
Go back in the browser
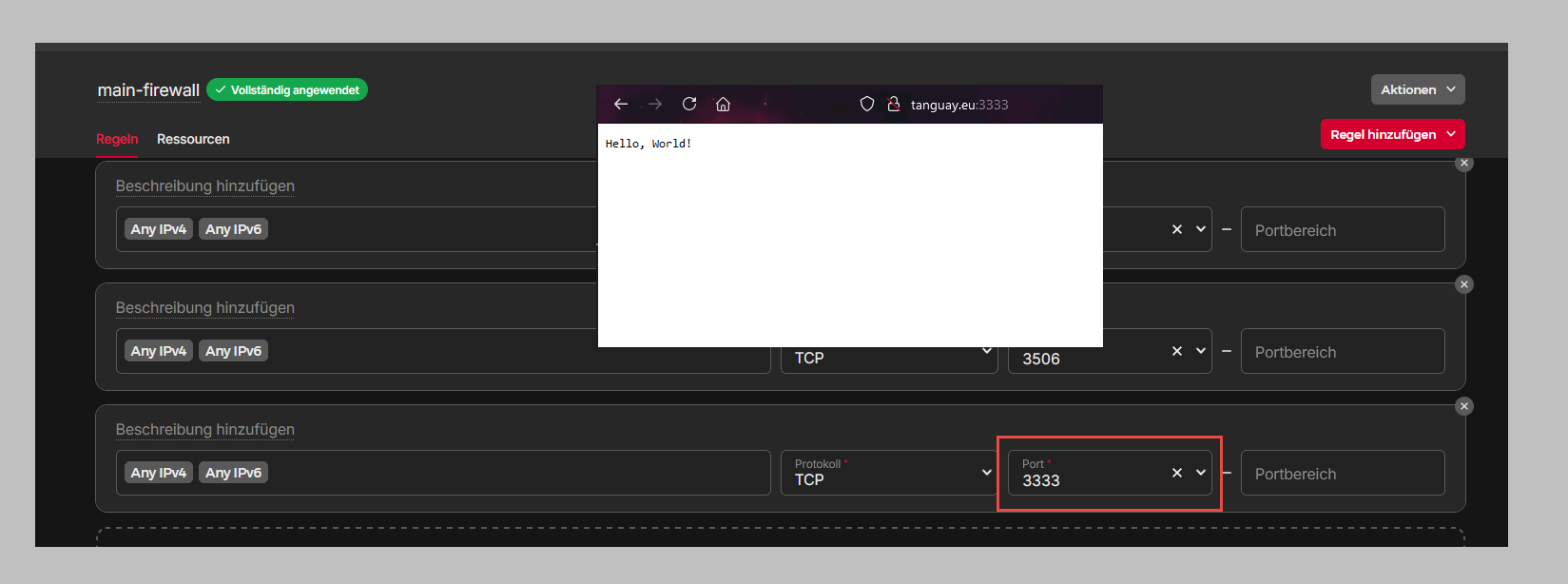[621, 104]
